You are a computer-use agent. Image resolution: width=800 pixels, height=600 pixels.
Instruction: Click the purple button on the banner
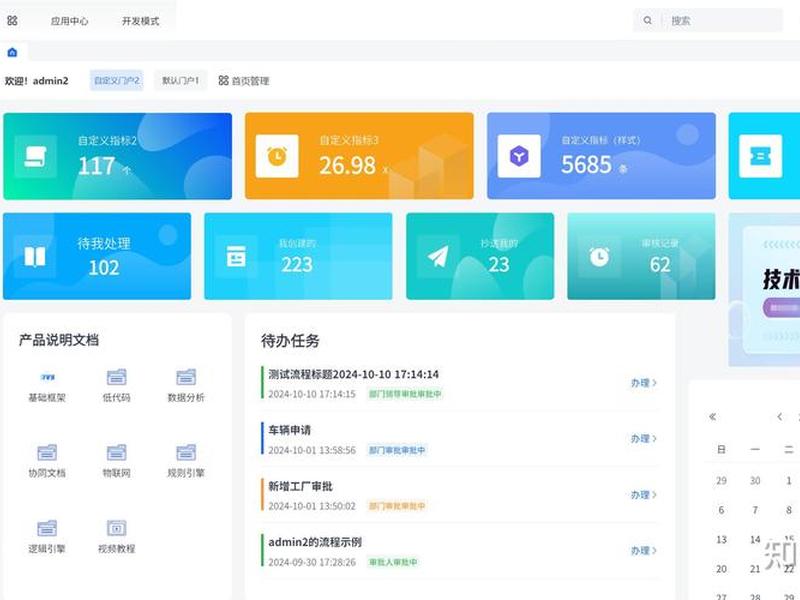click(782, 308)
